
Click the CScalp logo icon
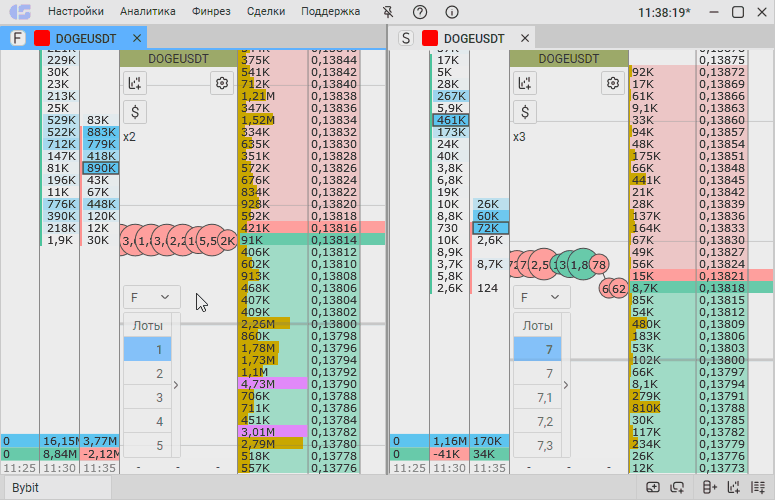click(x=21, y=12)
